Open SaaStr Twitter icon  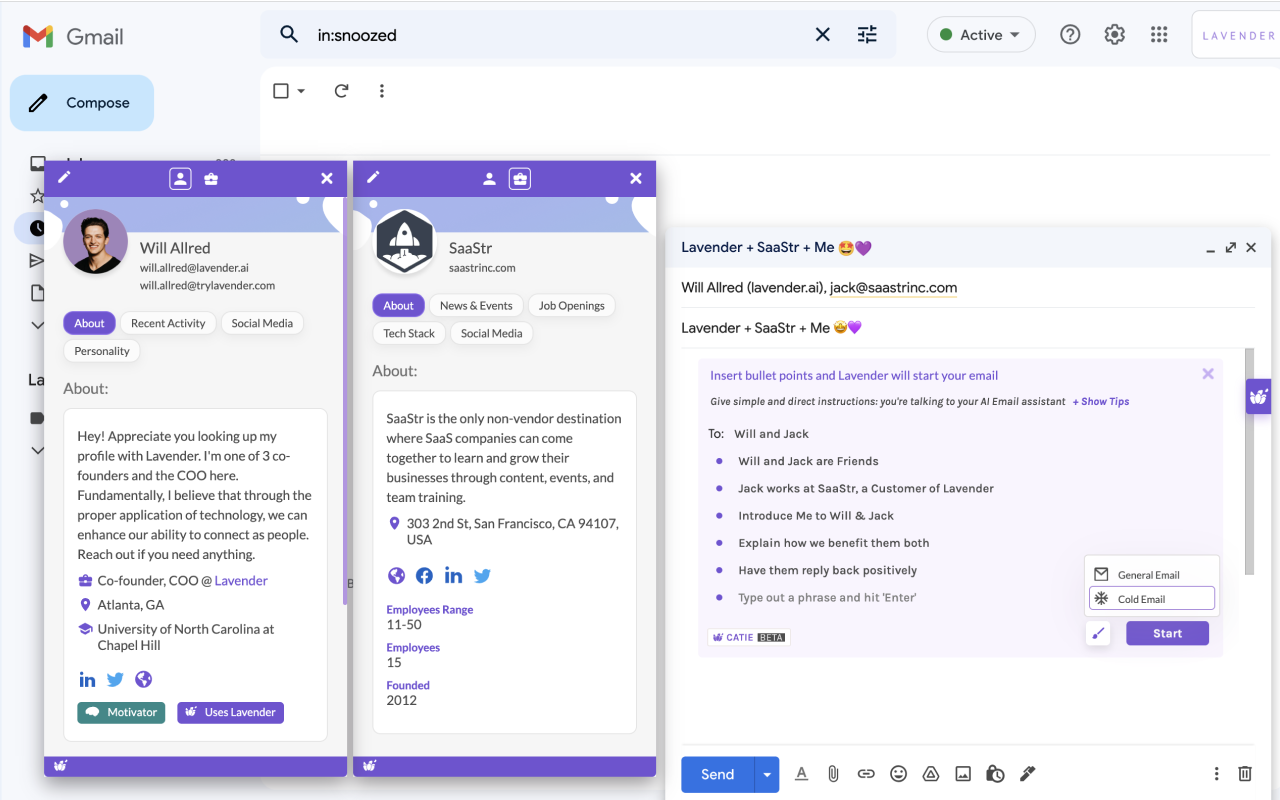(482, 576)
